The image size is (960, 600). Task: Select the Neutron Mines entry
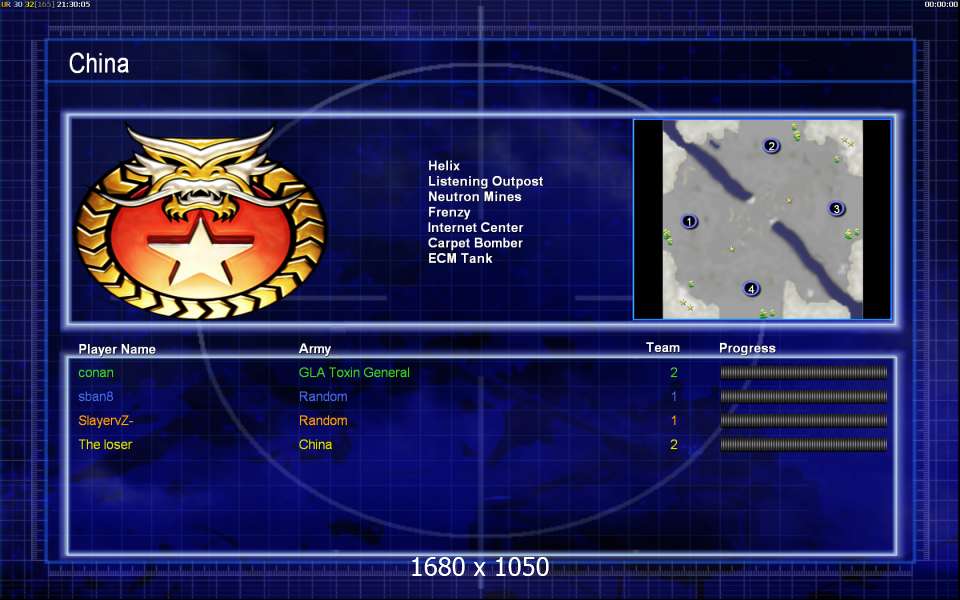474,197
